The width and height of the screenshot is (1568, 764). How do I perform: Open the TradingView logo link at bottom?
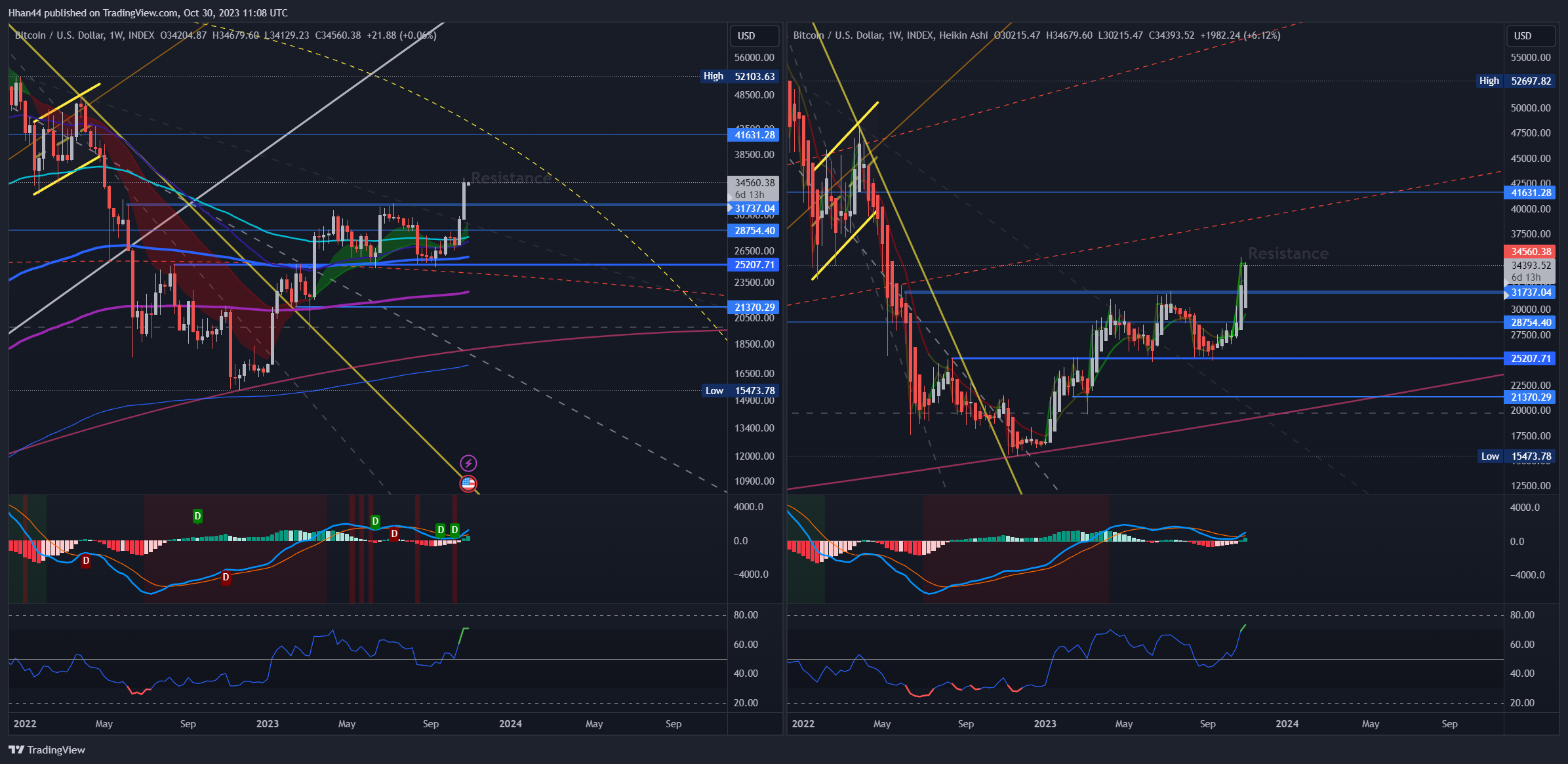[x=47, y=750]
